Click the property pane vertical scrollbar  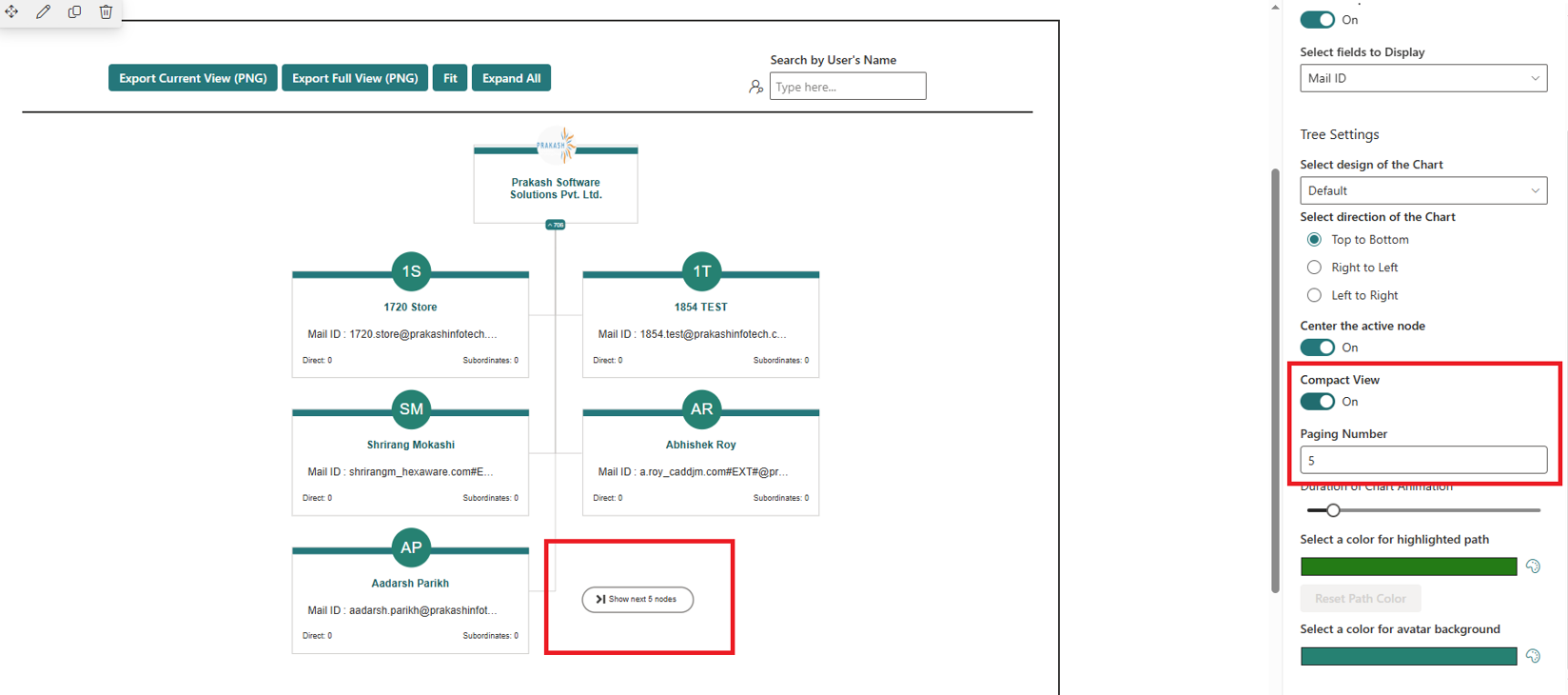point(1275,381)
